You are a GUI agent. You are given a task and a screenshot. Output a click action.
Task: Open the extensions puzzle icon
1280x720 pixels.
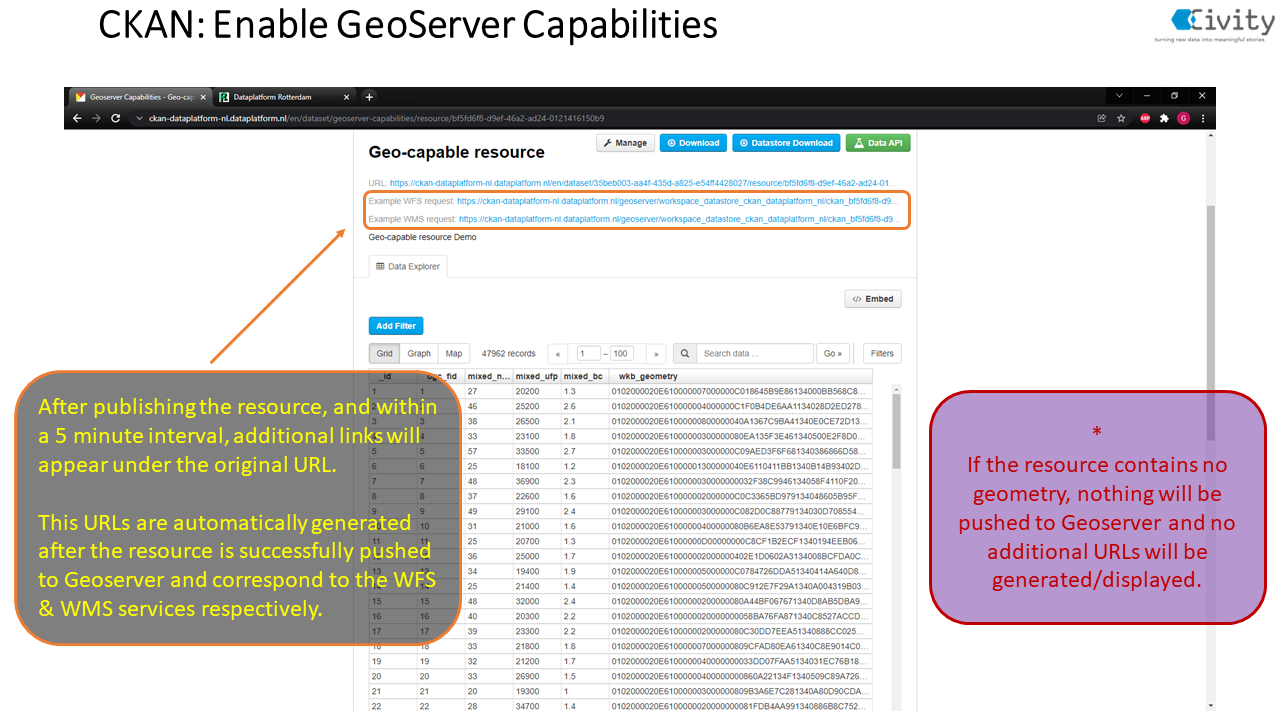[x=1164, y=118]
